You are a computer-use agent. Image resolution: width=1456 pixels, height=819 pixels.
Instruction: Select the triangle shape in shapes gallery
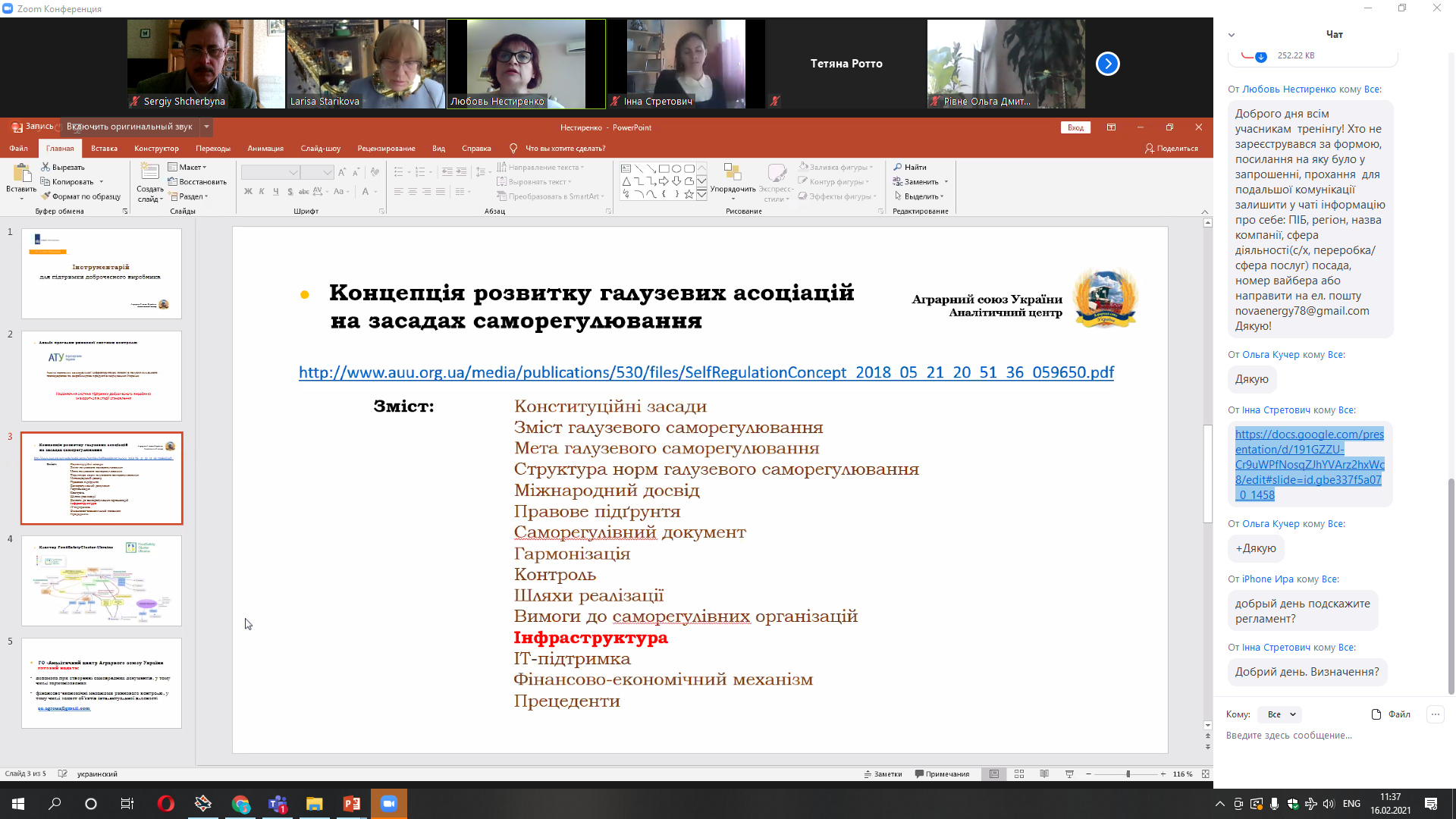coord(626,181)
